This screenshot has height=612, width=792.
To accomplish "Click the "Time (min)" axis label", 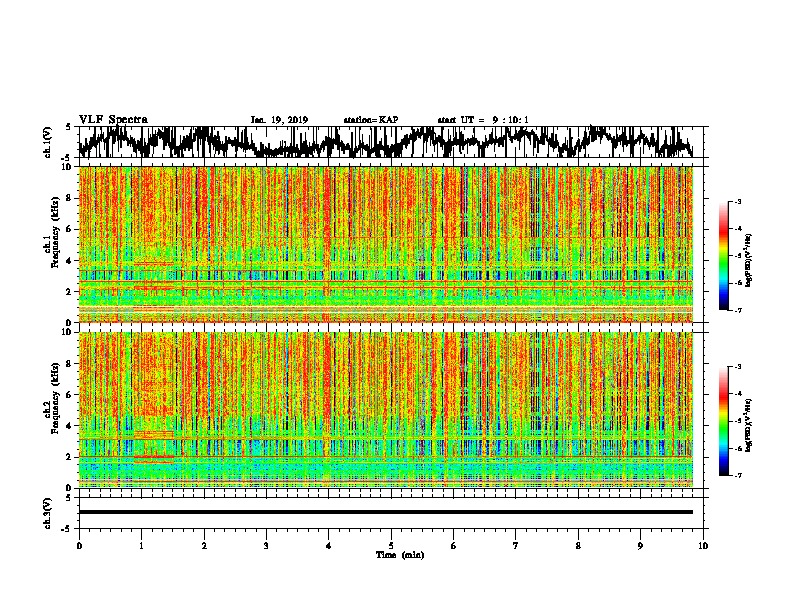I will pyautogui.click(x=400, y=555).
